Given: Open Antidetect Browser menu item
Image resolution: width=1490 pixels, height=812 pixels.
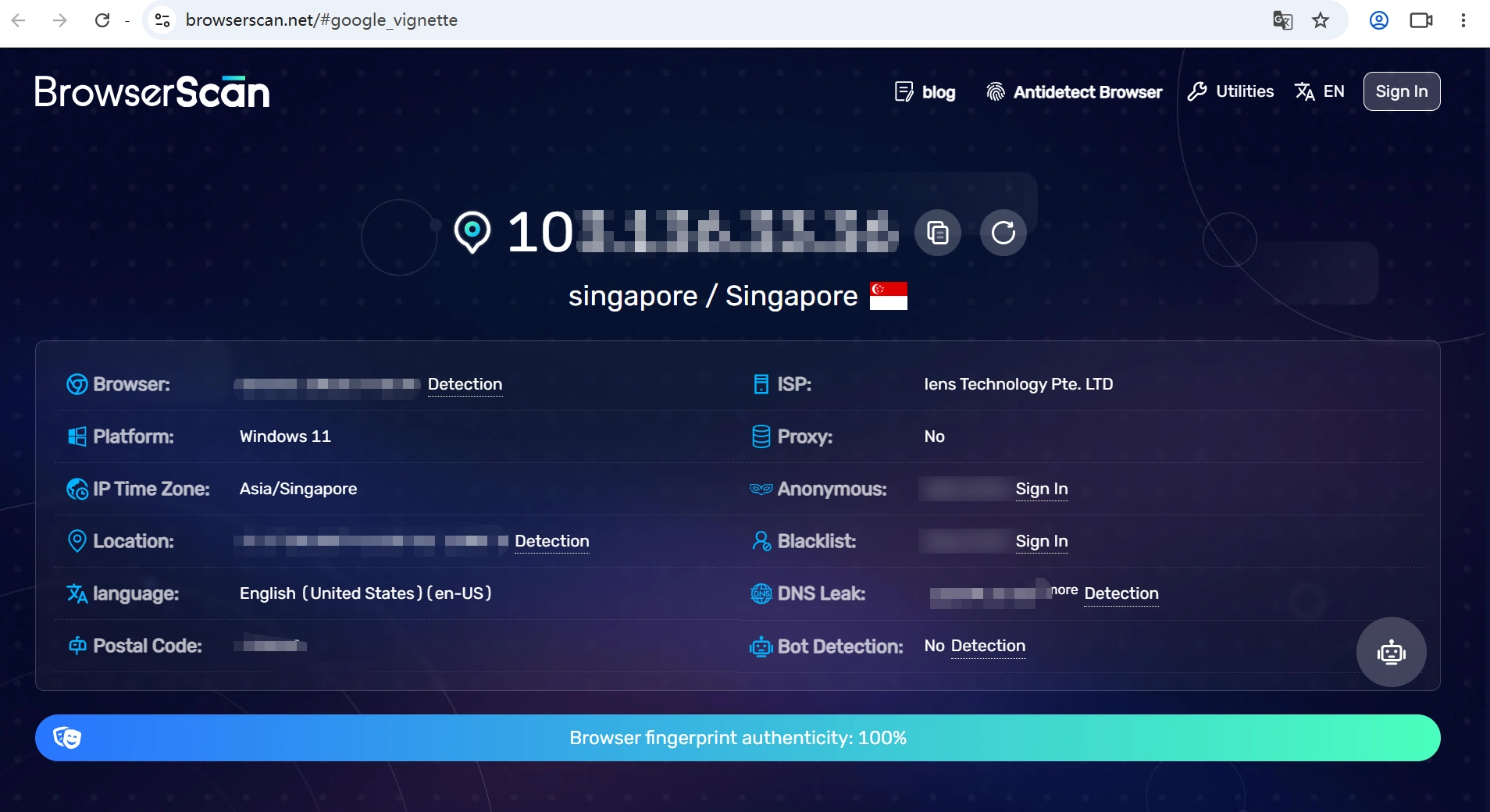Looking at the screenshot, I should coord(1074,92).
